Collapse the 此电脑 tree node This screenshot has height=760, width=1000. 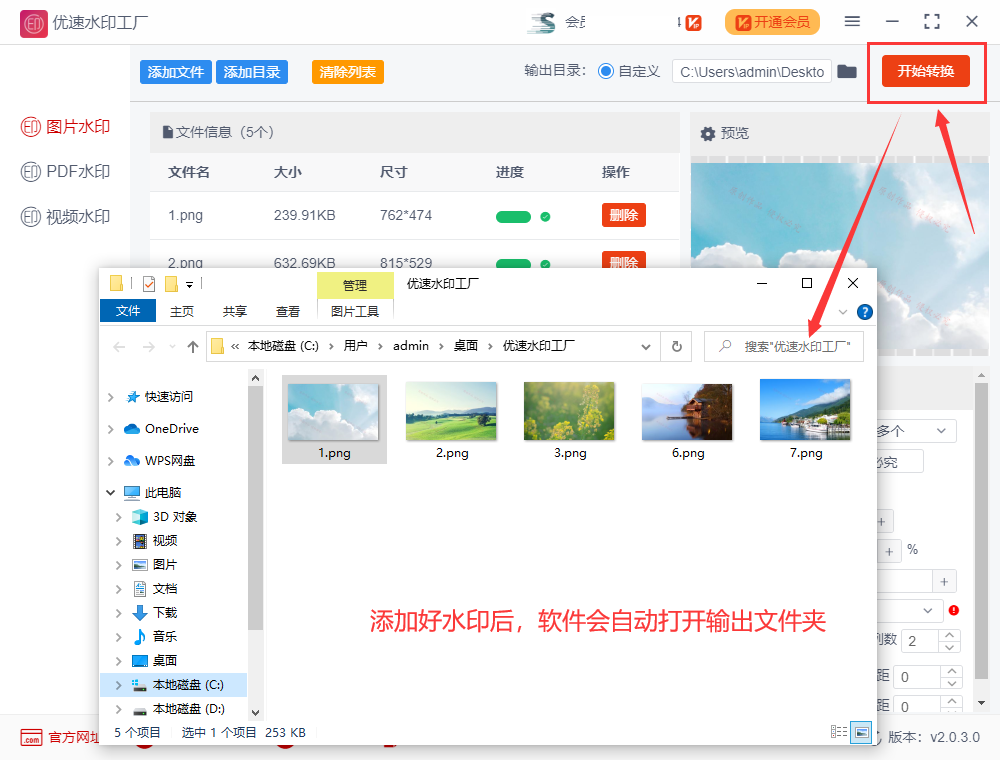point(110,492)
